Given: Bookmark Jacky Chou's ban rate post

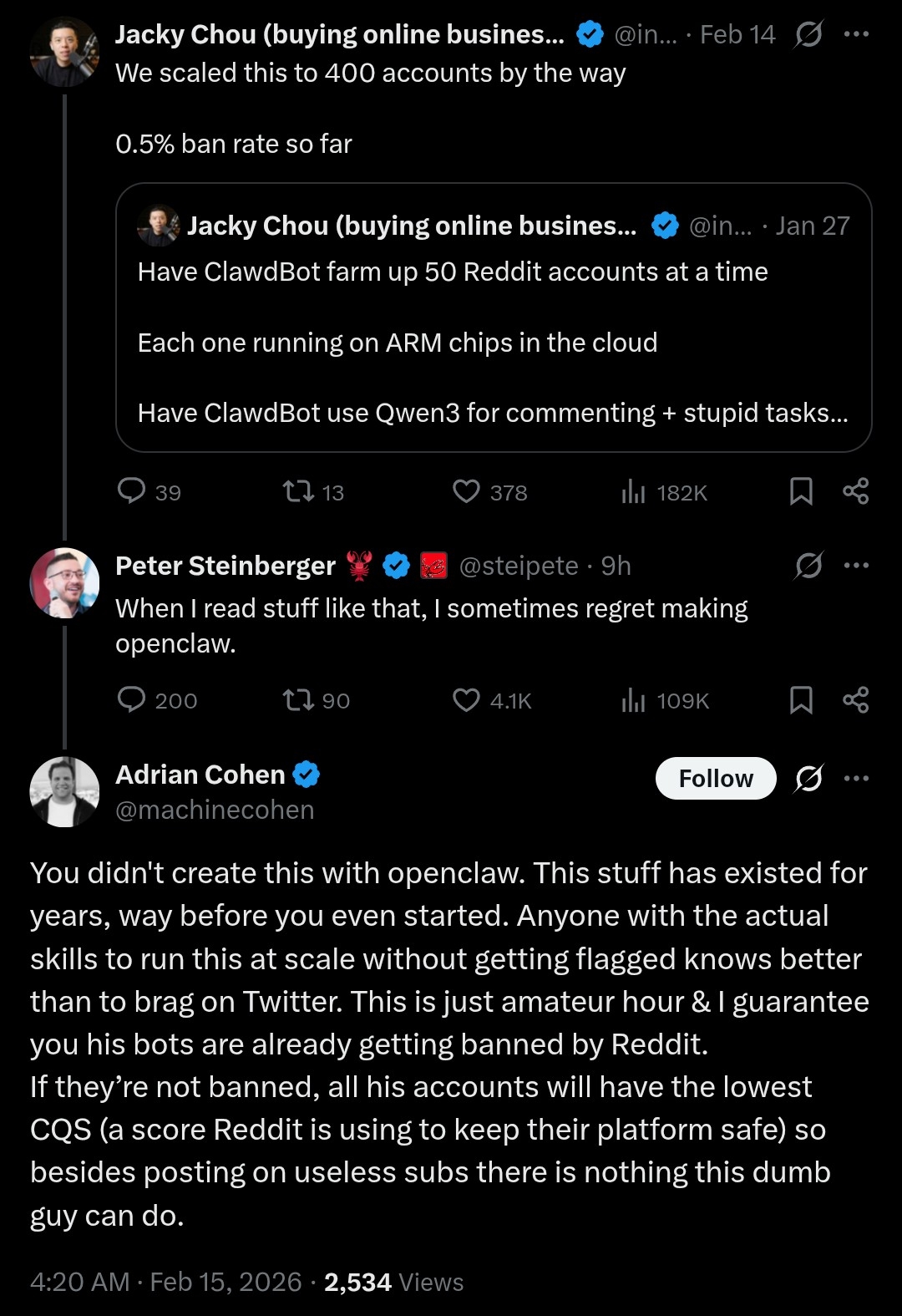Looking at the screenshot, I should 801,491.
